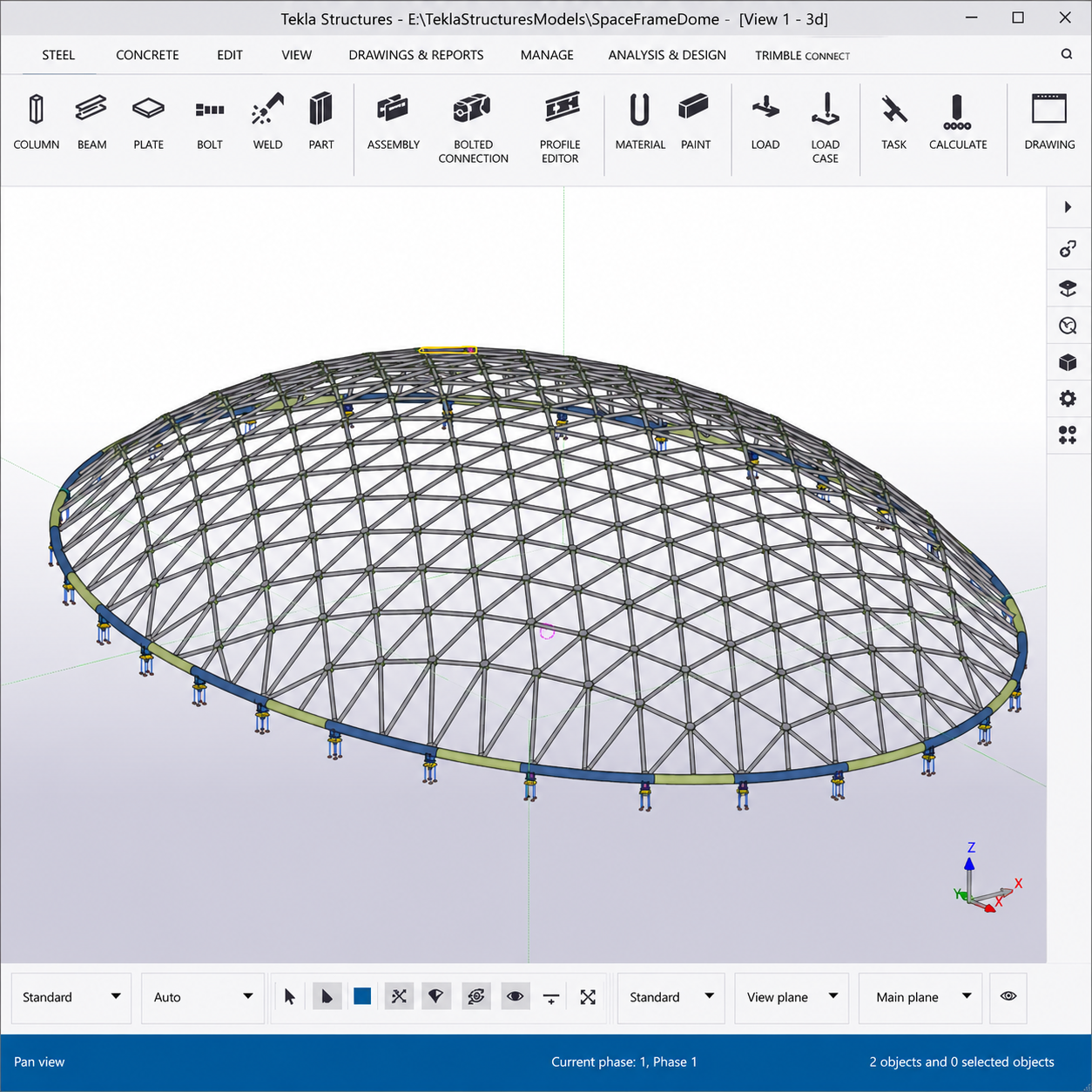The width and height of the screenshot is (1092, 1092).
Task: Open Load Case settings
Action: click(x=826, y=128)
